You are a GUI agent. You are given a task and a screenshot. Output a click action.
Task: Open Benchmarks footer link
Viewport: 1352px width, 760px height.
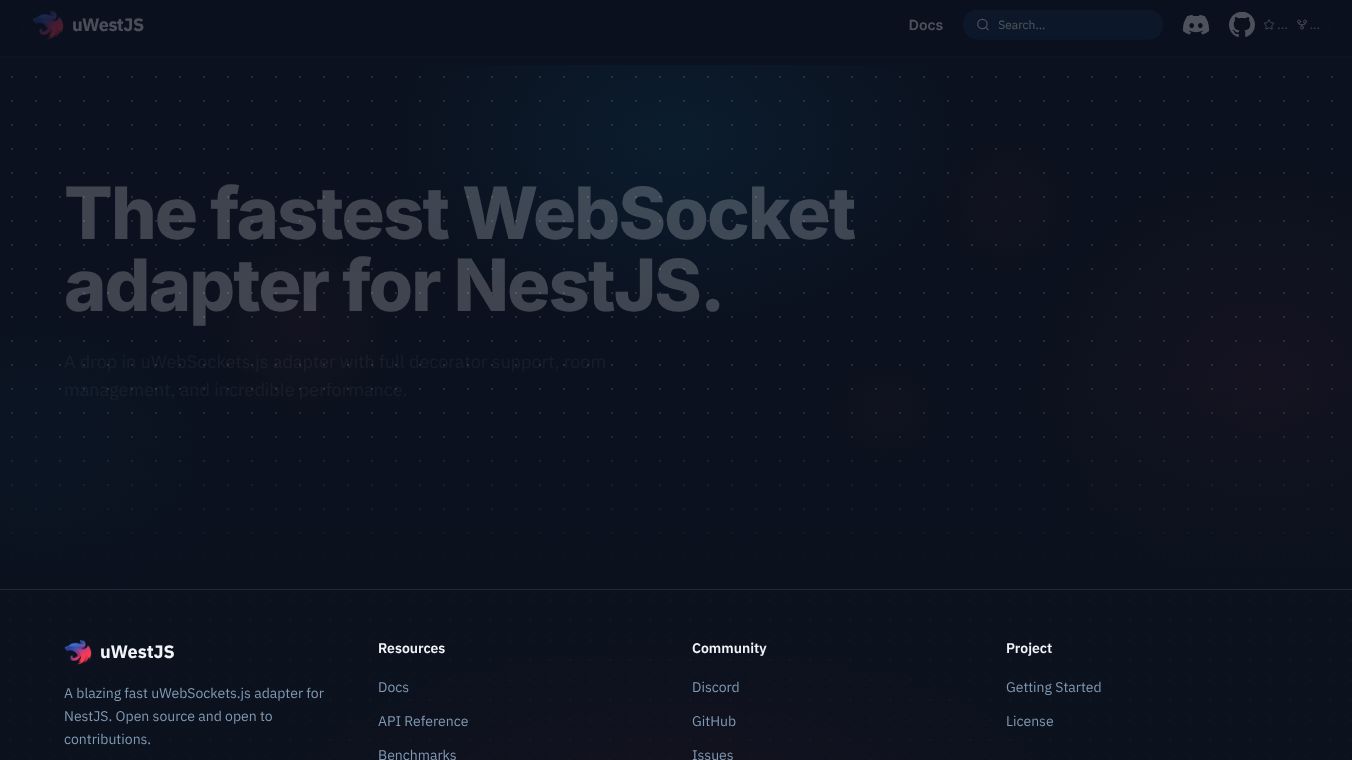(417, 753)
